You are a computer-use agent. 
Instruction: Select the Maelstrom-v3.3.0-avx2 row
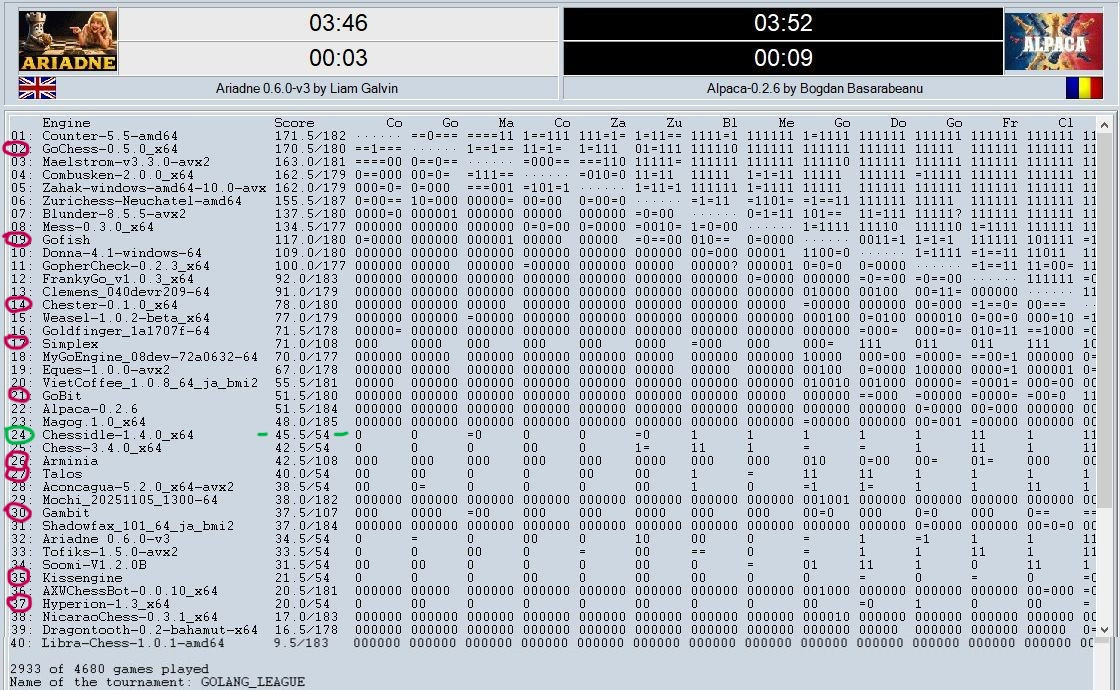tap(551, 161)
